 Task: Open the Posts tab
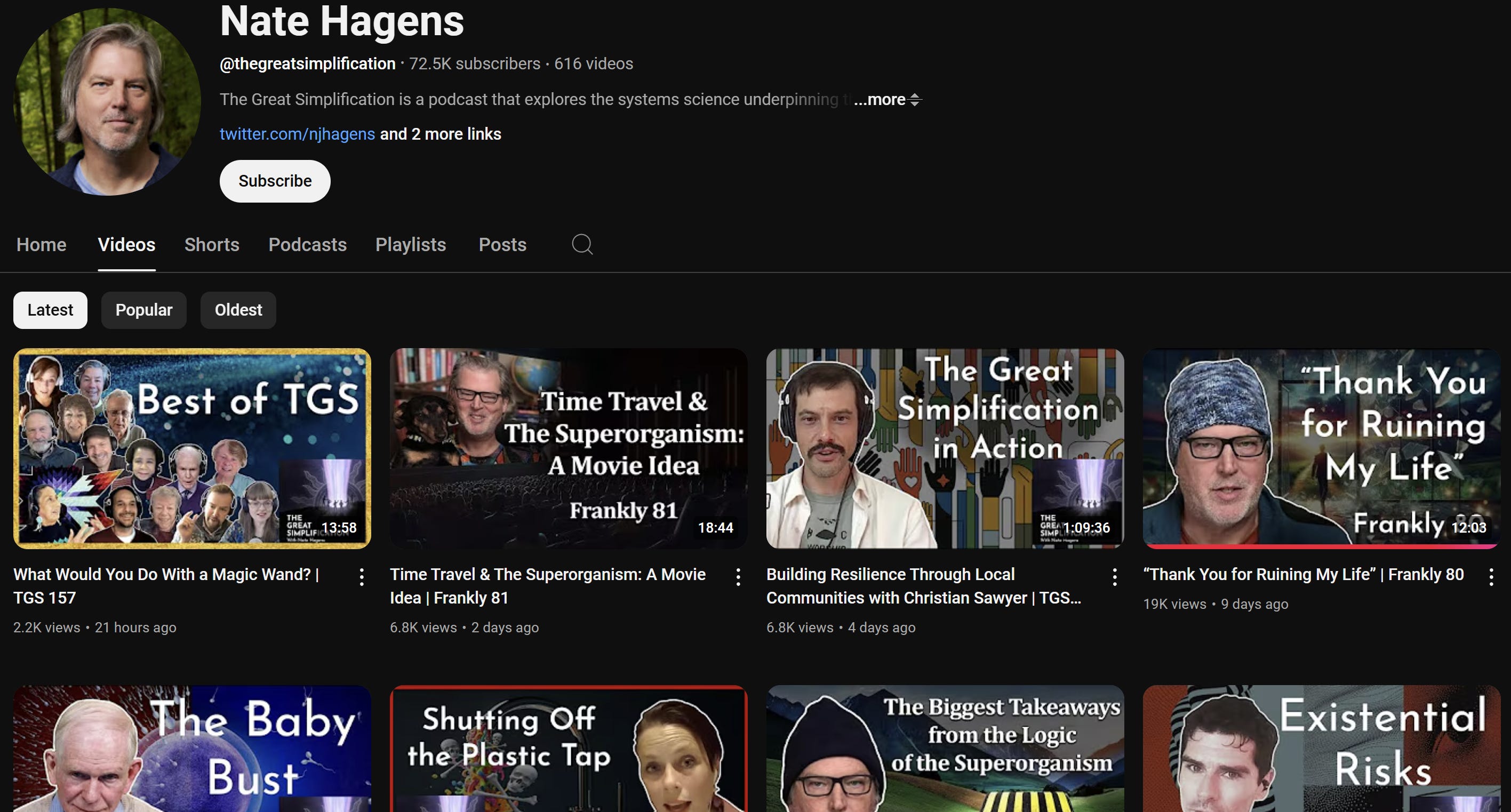click(x=503, y=245)
